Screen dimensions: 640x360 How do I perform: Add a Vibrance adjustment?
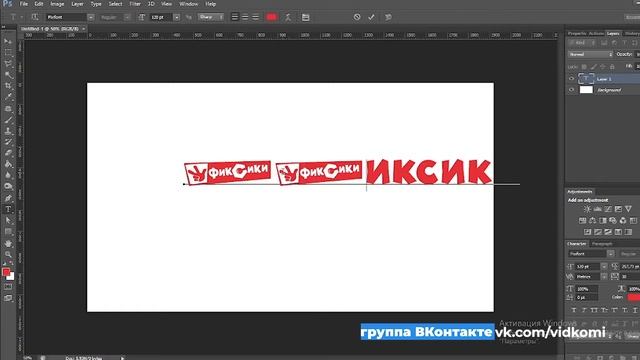coord(628,209)
